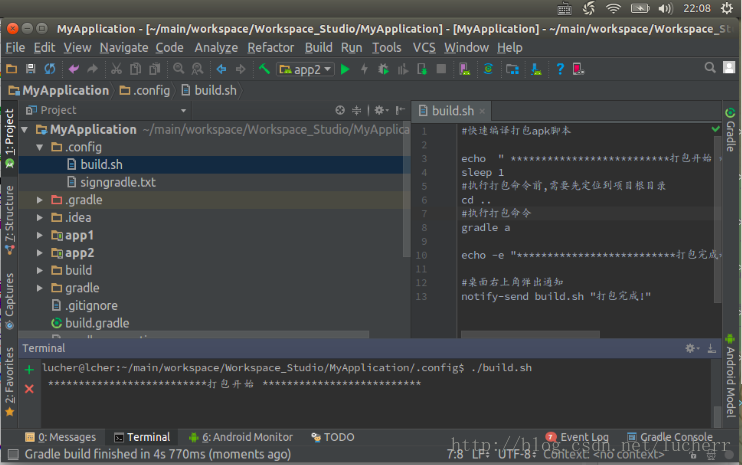Hide the Project panel with side arrow icon
This screenshot has height=465, width=742.
pos(400,110)
